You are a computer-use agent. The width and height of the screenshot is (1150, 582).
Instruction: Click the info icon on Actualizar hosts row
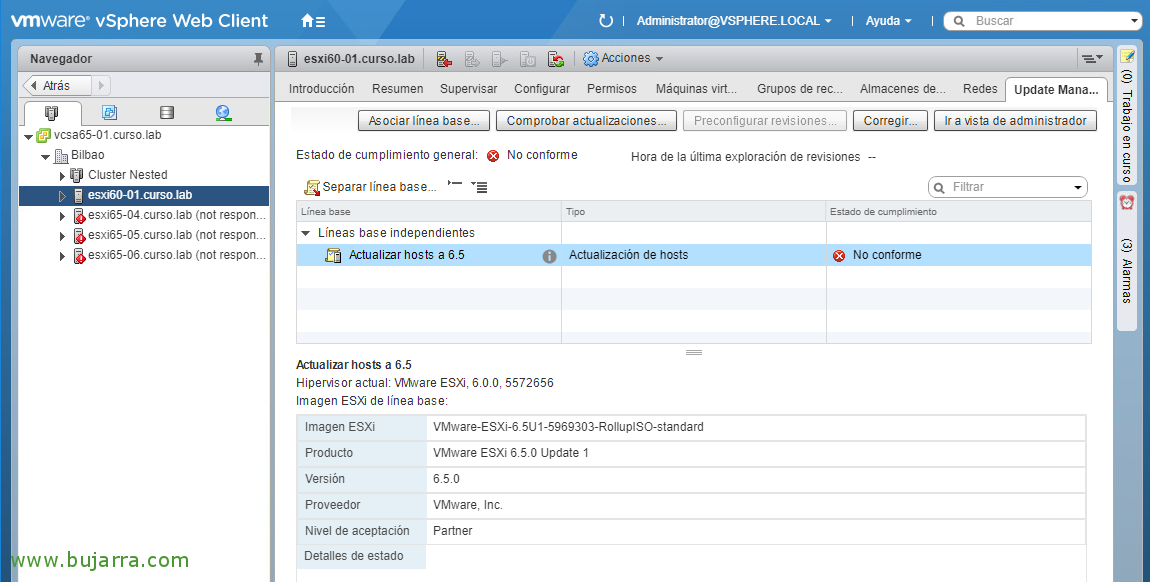pos(549,256)
